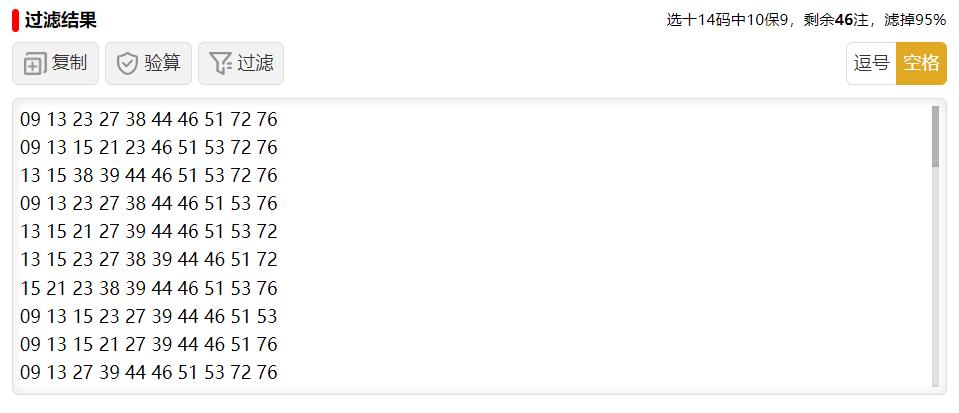Click the red bar beside 过滤结果
Viewport: 959px width, 413px height.
click(x=15, y=21)
